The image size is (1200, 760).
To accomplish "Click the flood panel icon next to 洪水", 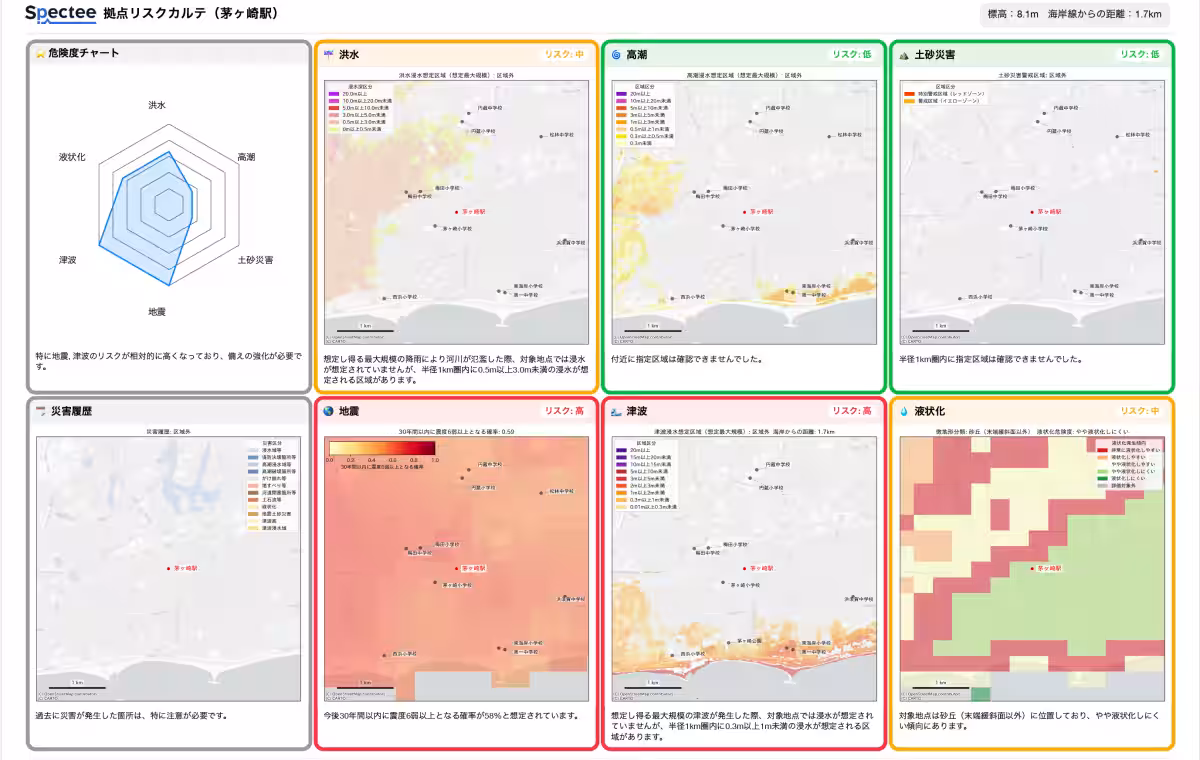I will tap(329, 55).
